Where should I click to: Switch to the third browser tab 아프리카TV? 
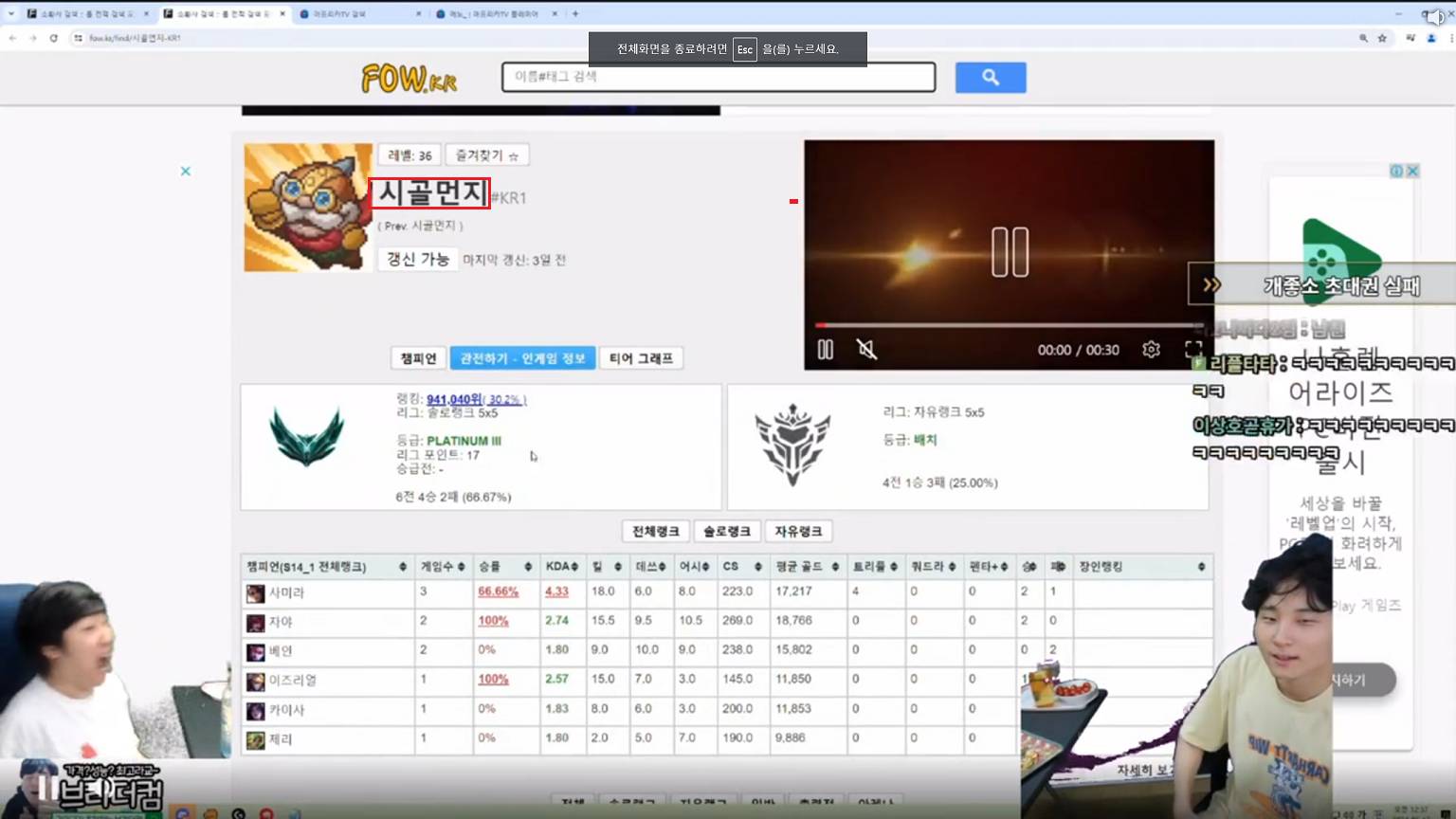click(x=358, y=14)
